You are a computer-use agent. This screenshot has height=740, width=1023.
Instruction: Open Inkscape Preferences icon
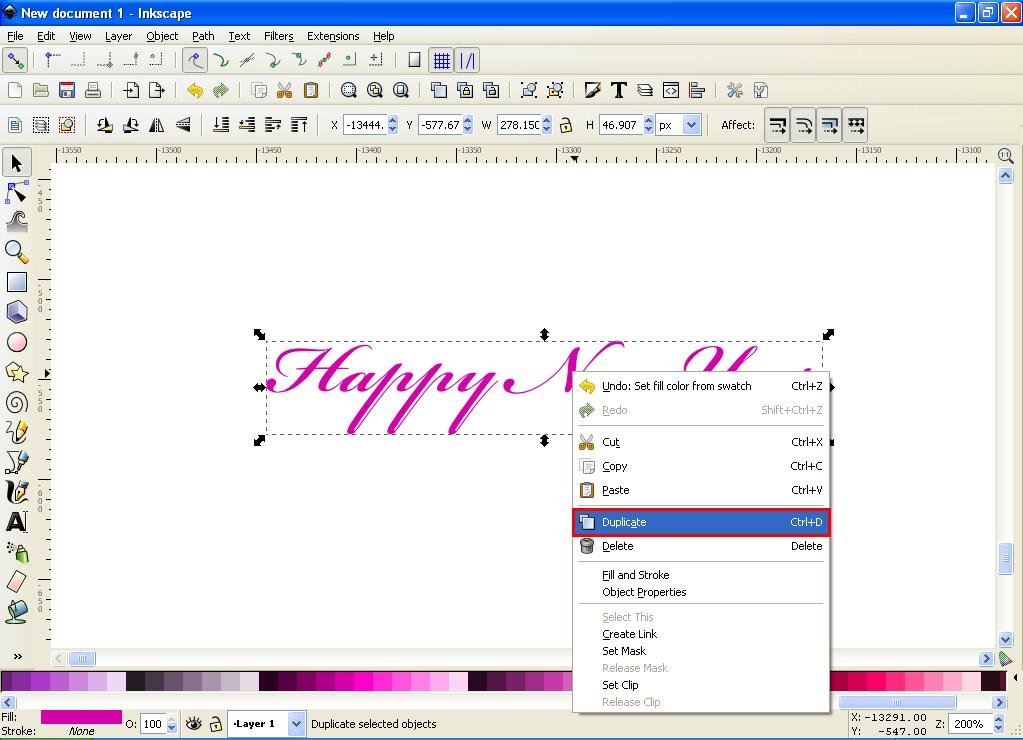click(735, 90)
